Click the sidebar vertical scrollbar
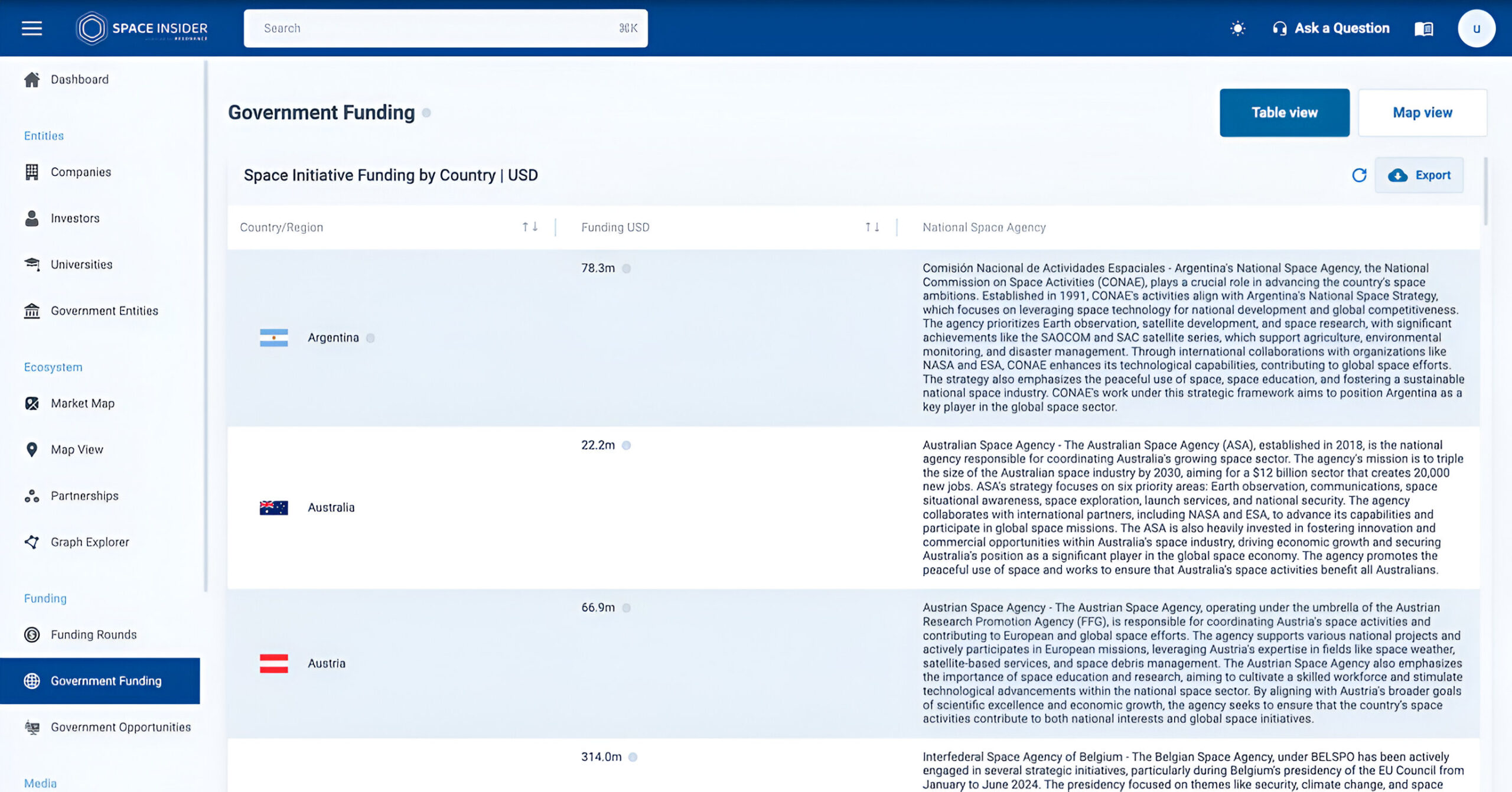Screen dimensions: 1512x792 206,325
